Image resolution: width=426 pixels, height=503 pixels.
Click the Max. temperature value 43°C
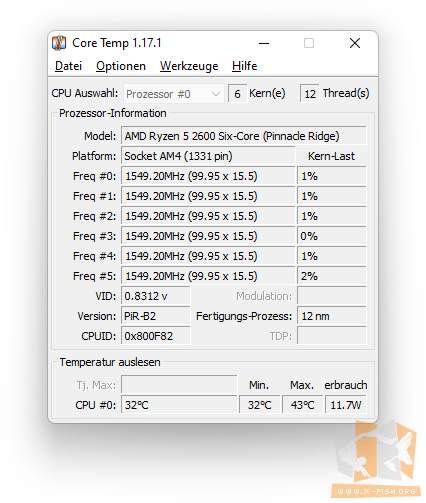303,405
